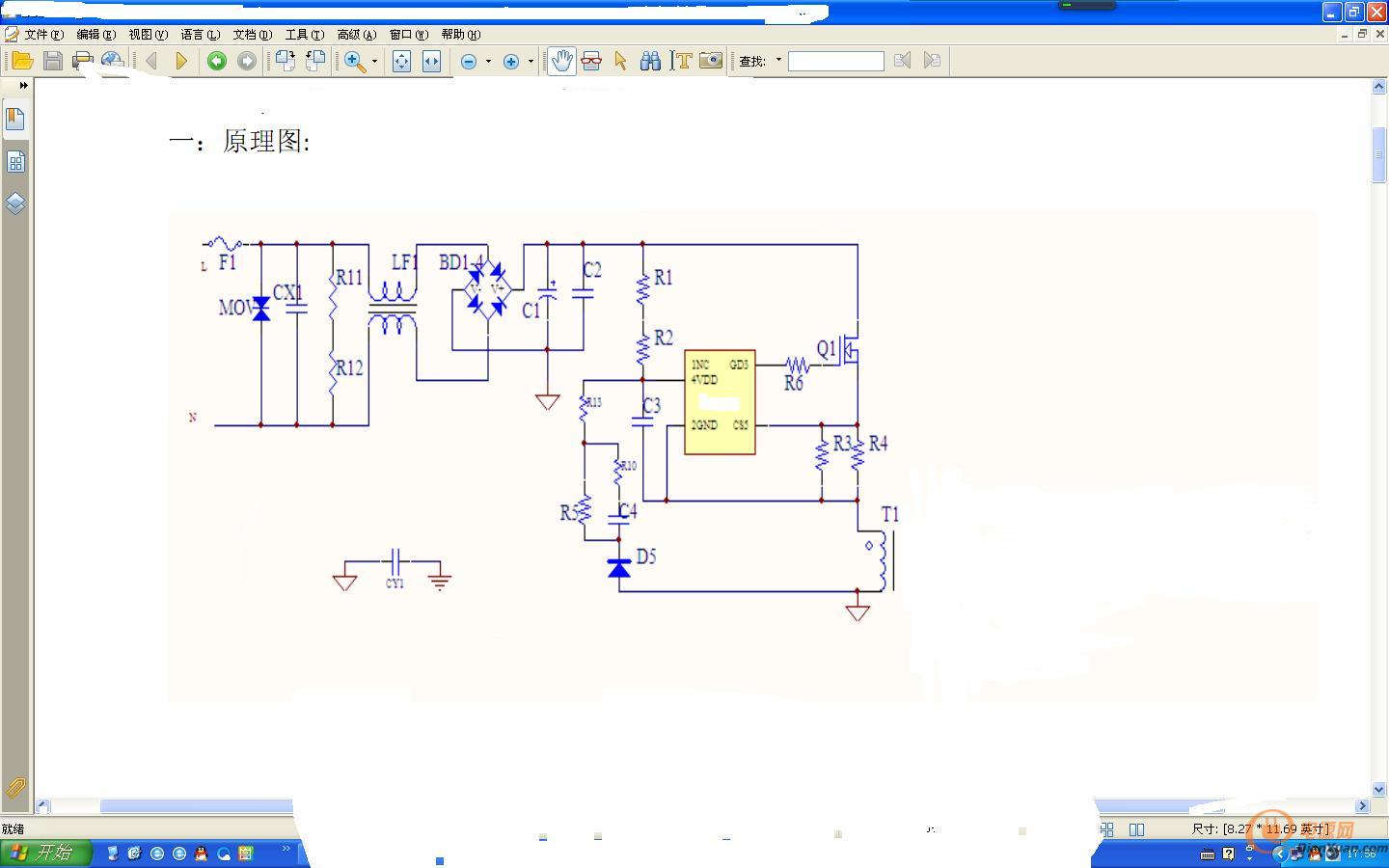
Task: Open the zoom tool dropdown arrow
Action: click(x=374, y=62)
